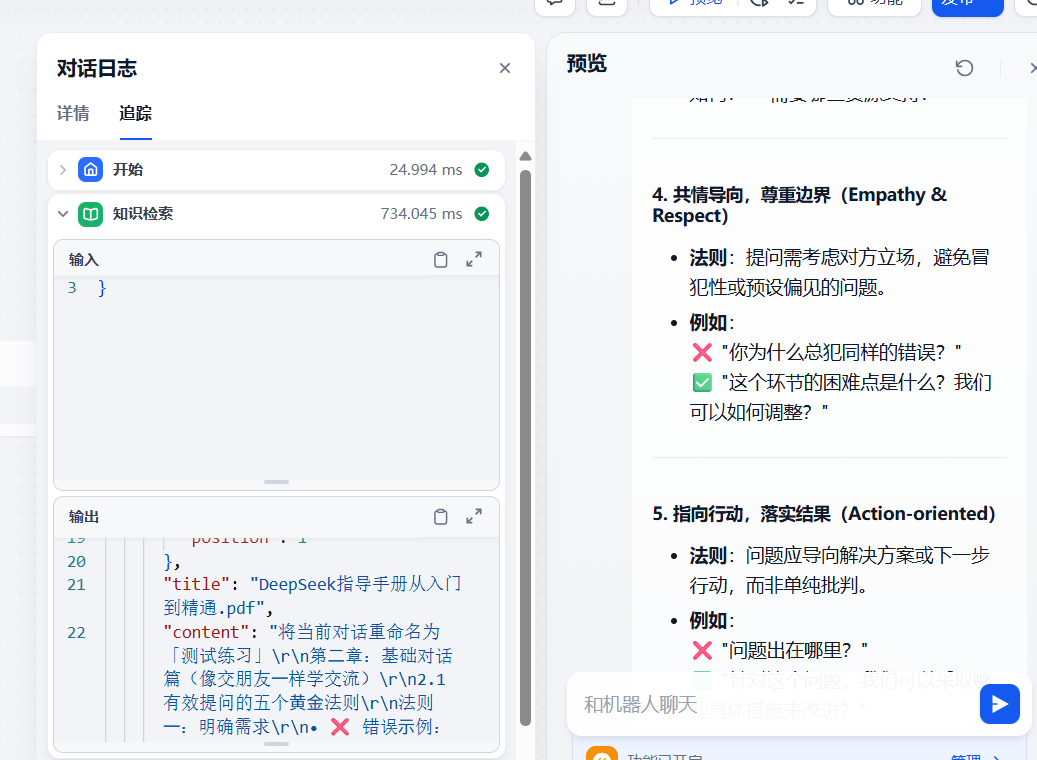Restart the preview conversation with refresh icon
Screen dimensions: 1037x760
tap(964, 67)
